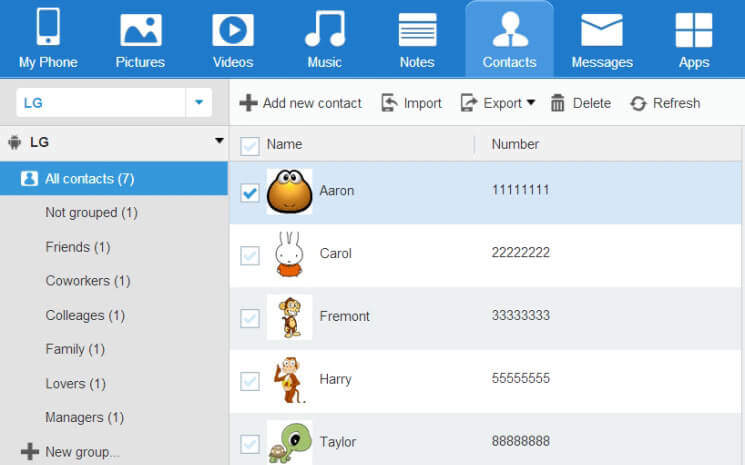This screenshot has width=745, height=465.
Task: Click the Refresh button label
Action: pos(676,103)
